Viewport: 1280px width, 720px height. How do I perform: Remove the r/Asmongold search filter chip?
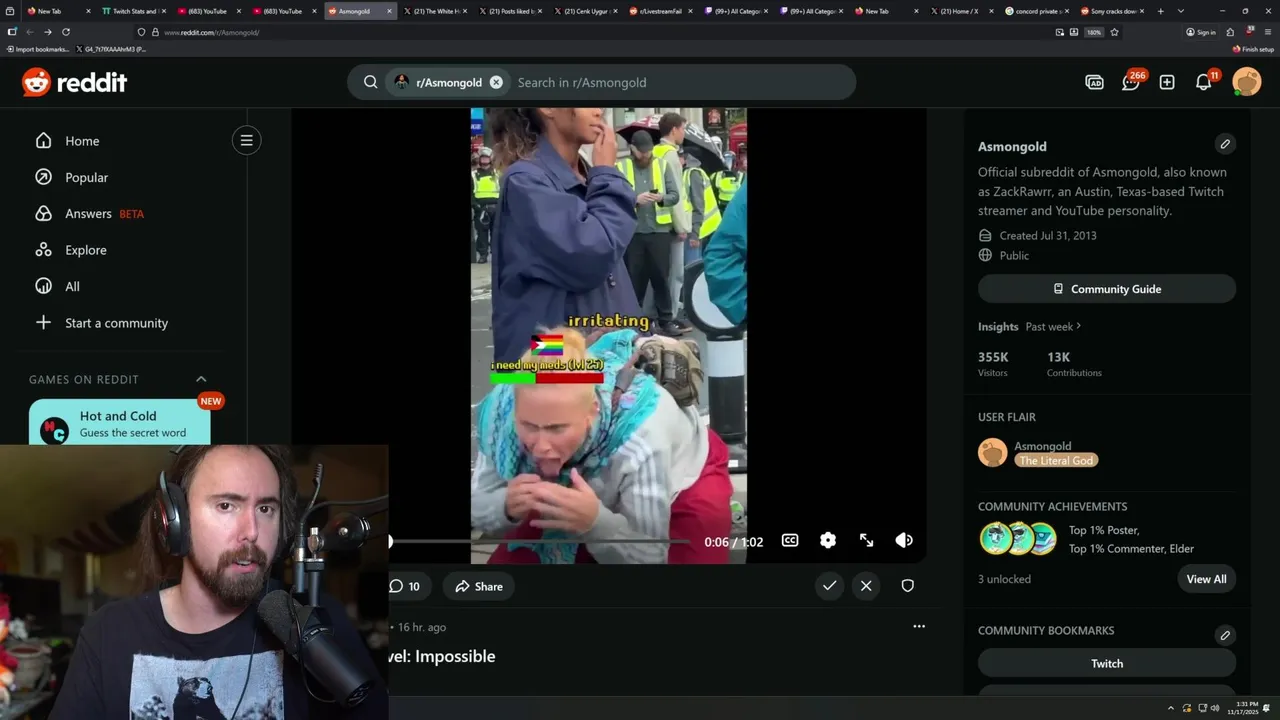[x=496, y=82]
